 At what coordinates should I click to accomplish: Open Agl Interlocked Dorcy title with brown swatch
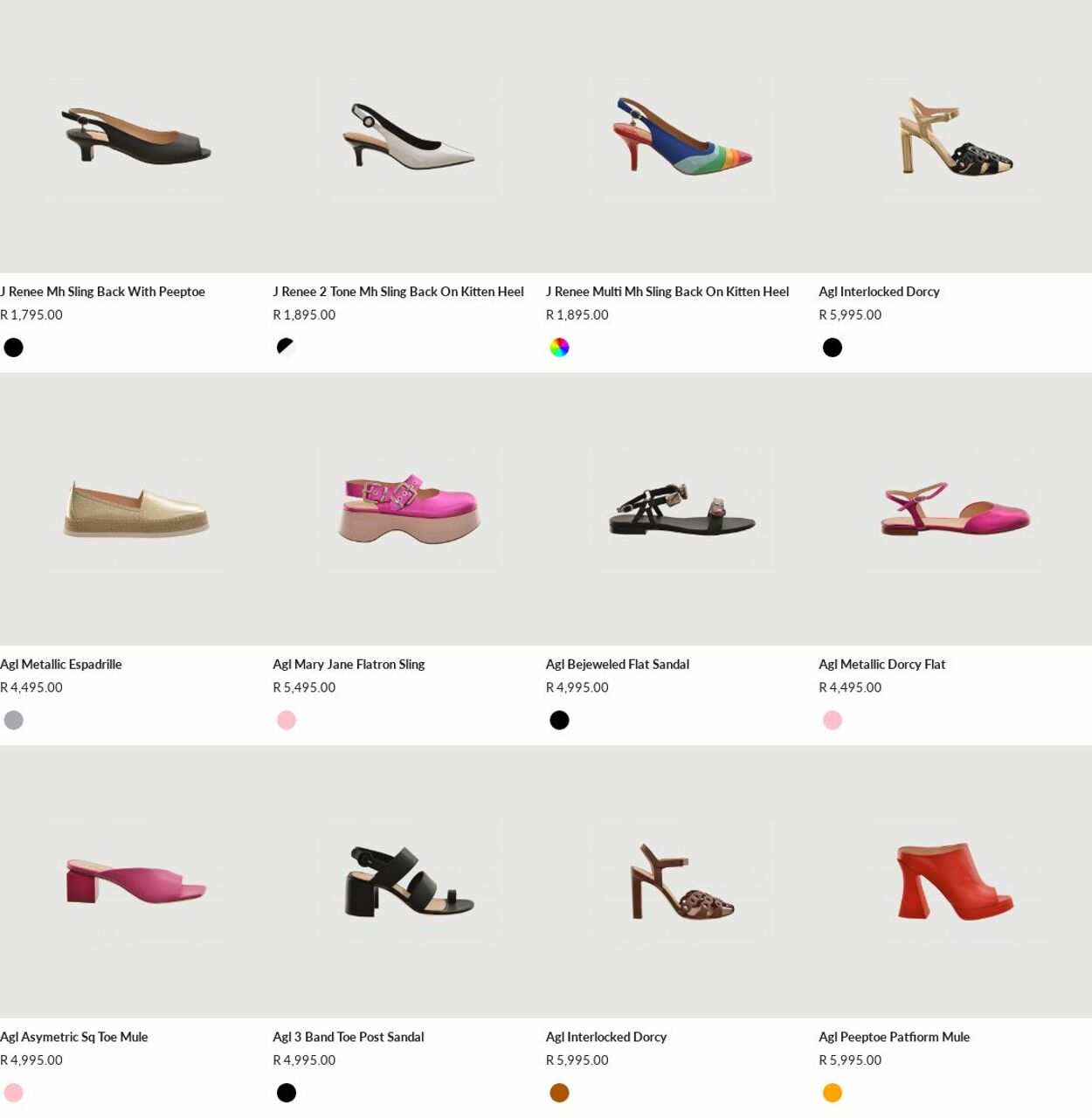coord(606,1038)
